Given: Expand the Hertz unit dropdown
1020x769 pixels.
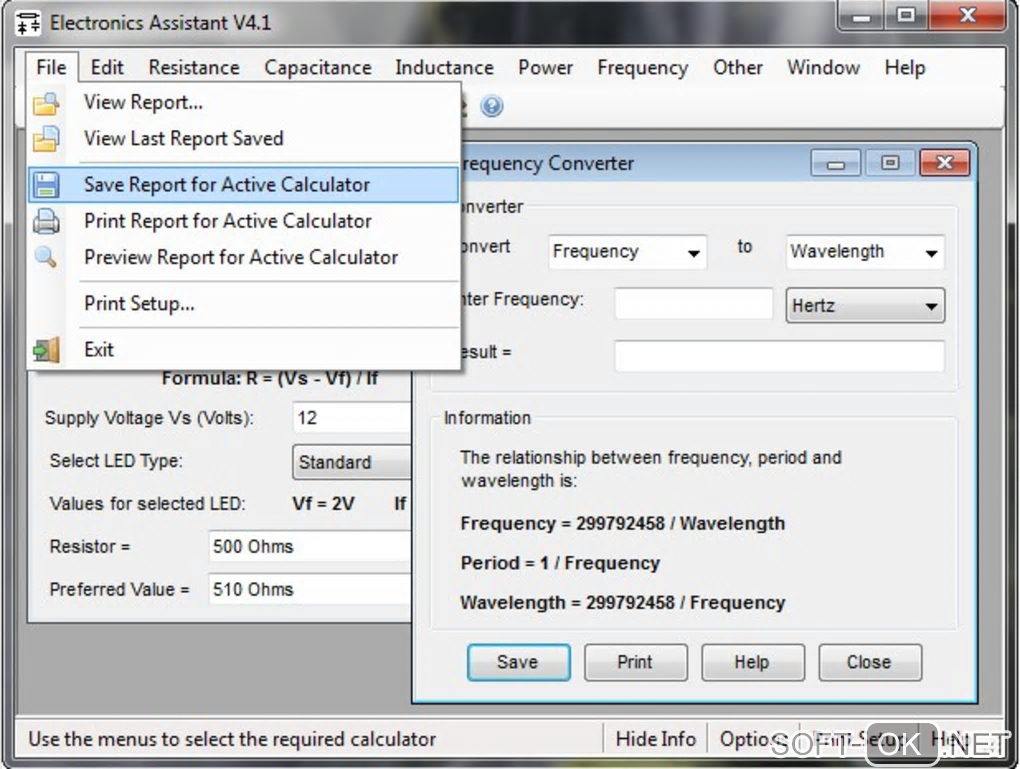Looking at the screenshot, I should (x=865, y=305).
